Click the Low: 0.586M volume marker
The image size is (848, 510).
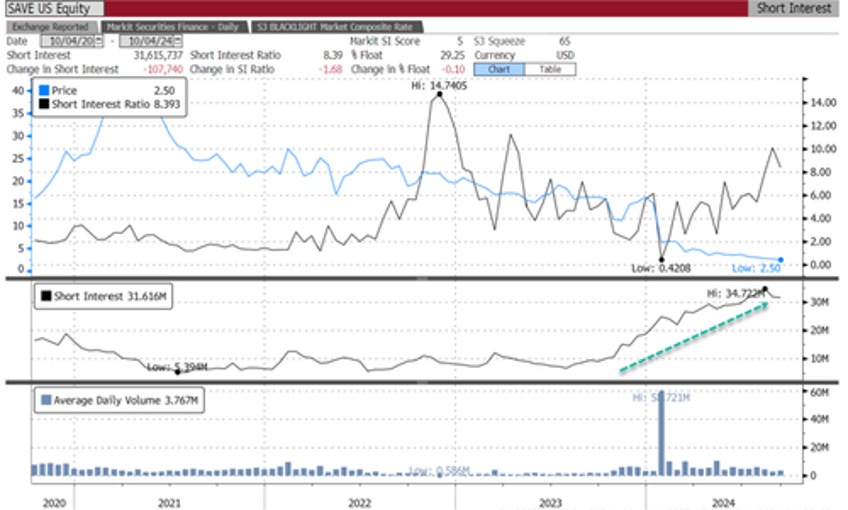[439, 475]
